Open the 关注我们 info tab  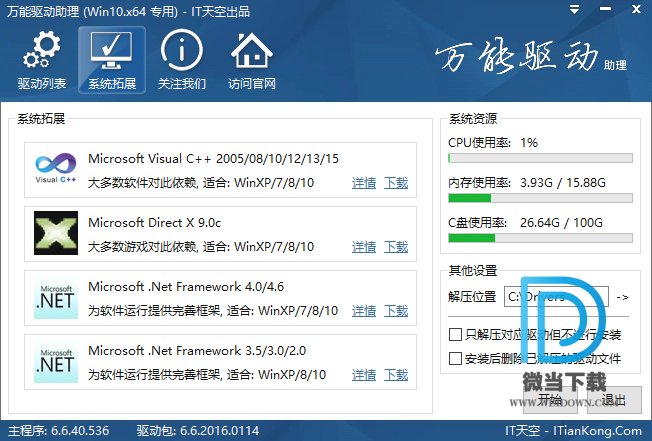182,60
